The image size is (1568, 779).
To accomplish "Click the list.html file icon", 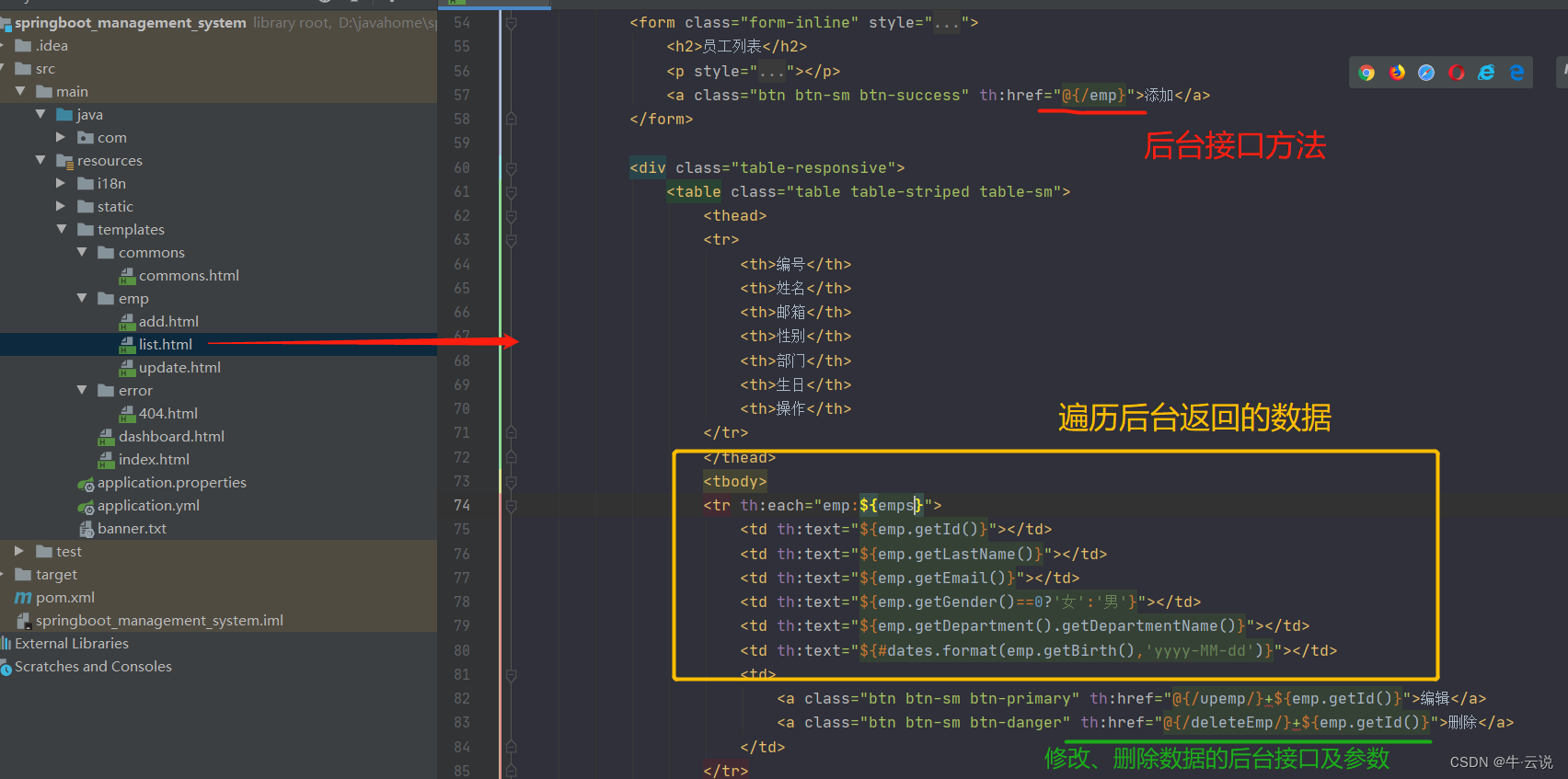I will point(127,345).
